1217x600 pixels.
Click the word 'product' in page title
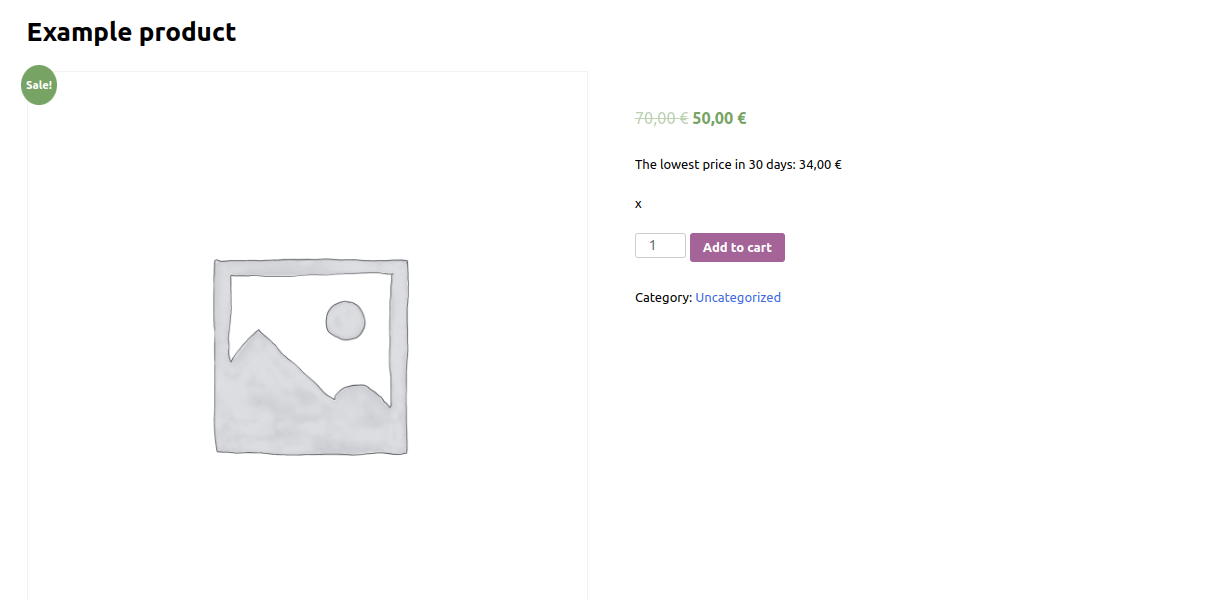click(188, 32)
